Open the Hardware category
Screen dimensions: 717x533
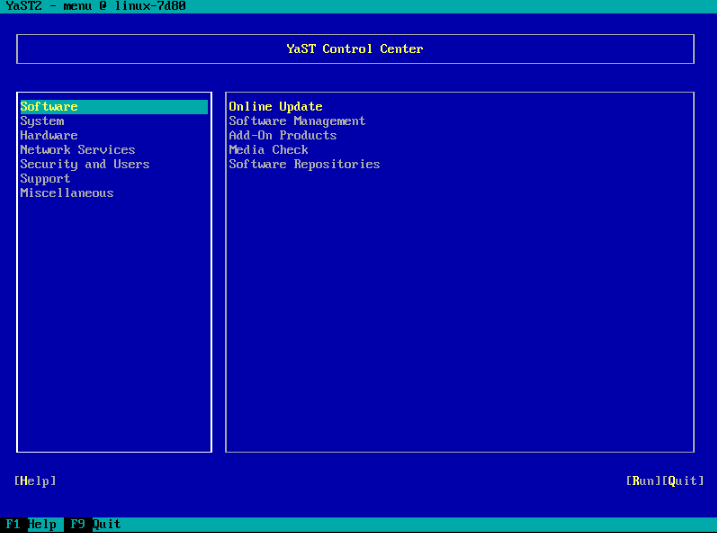[x=49, y=135]
